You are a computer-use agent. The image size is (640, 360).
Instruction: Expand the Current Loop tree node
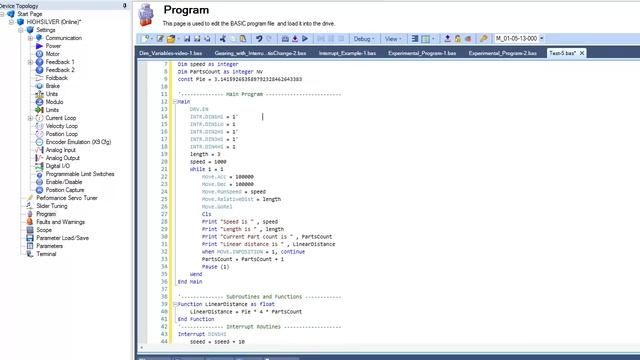click(30, 118)
